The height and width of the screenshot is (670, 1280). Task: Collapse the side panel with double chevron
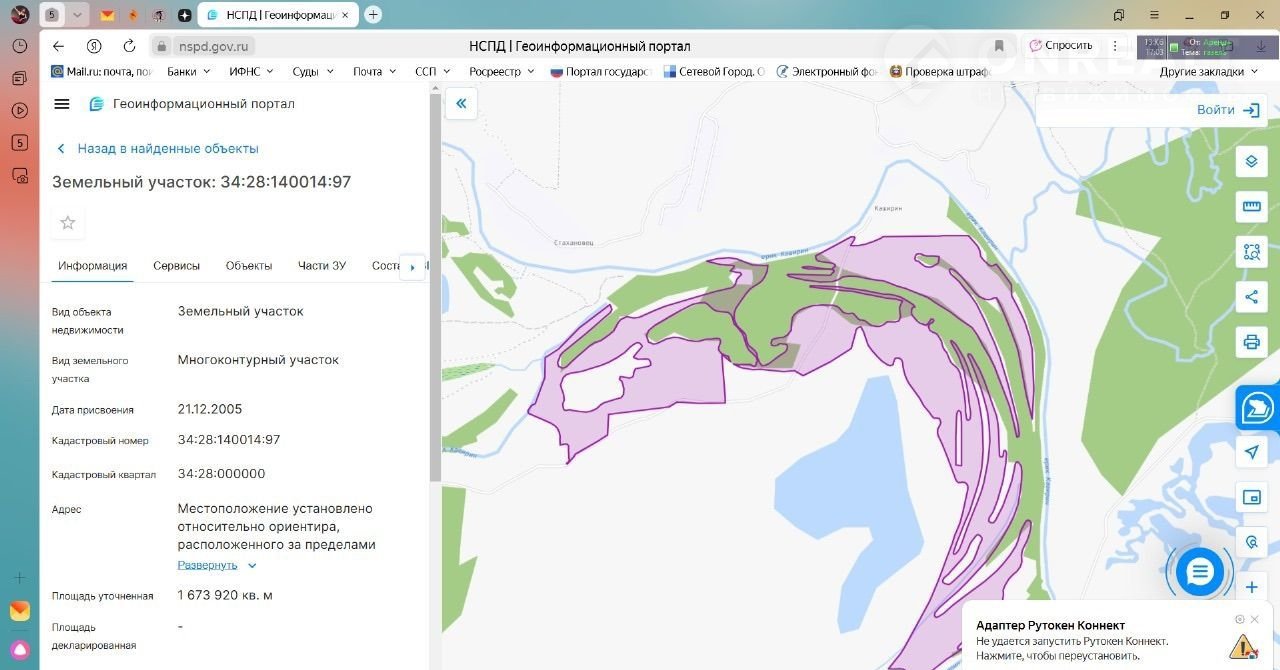click(x=461, y=103)
